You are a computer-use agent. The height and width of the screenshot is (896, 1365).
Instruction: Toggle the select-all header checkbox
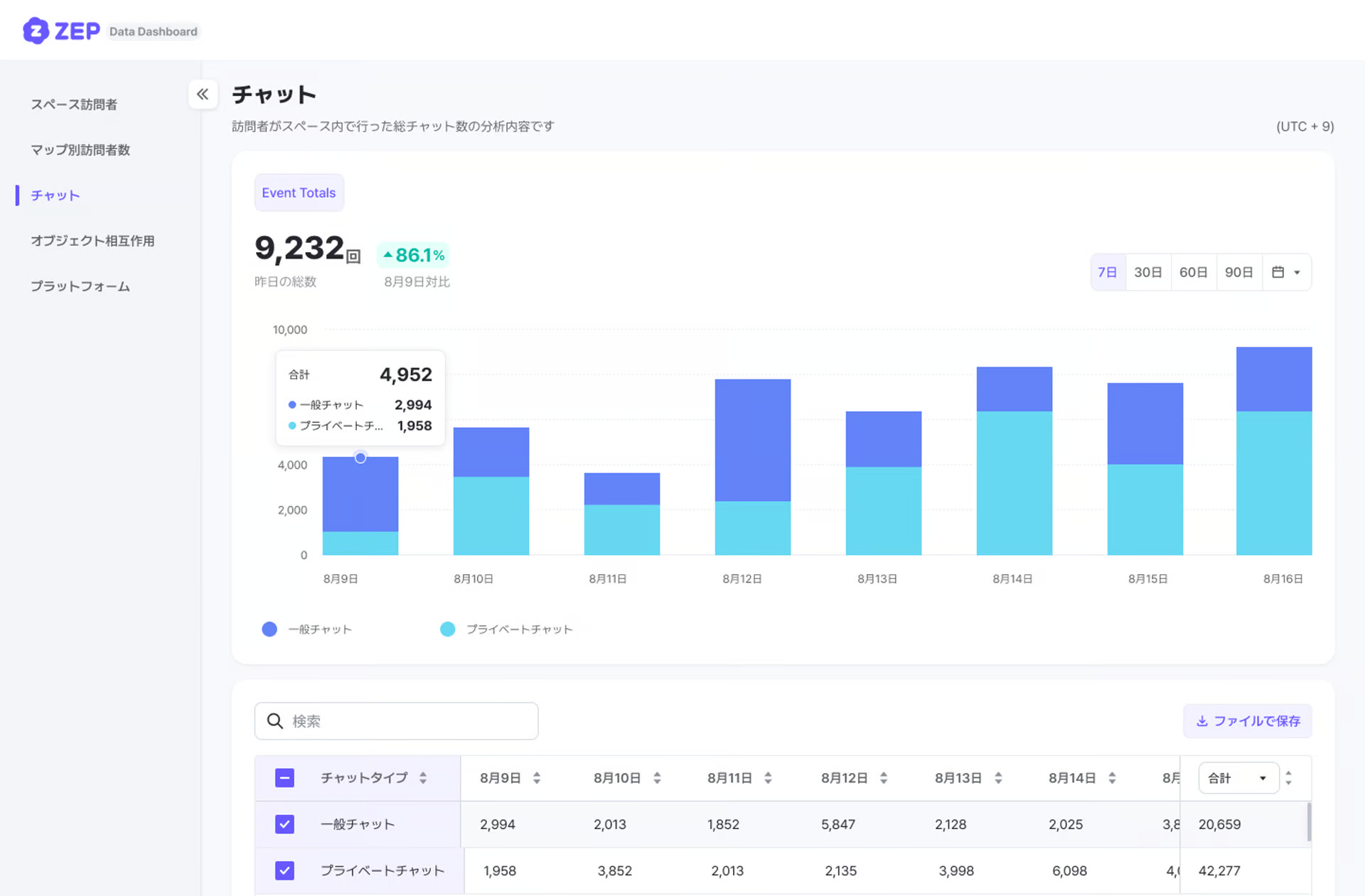click(284, 778)
